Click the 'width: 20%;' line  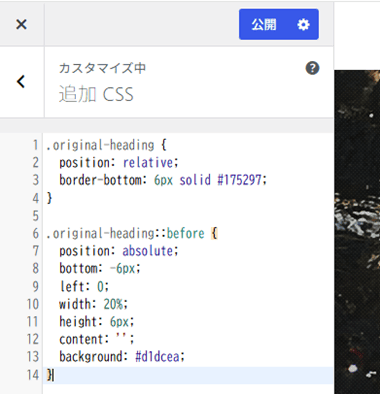coord(93,304)
